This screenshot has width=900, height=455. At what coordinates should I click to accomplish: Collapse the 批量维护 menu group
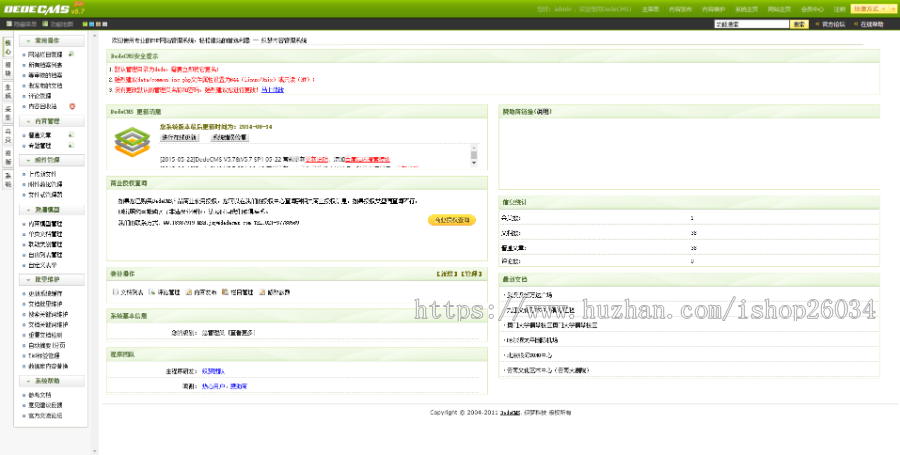tap(52, 279)
